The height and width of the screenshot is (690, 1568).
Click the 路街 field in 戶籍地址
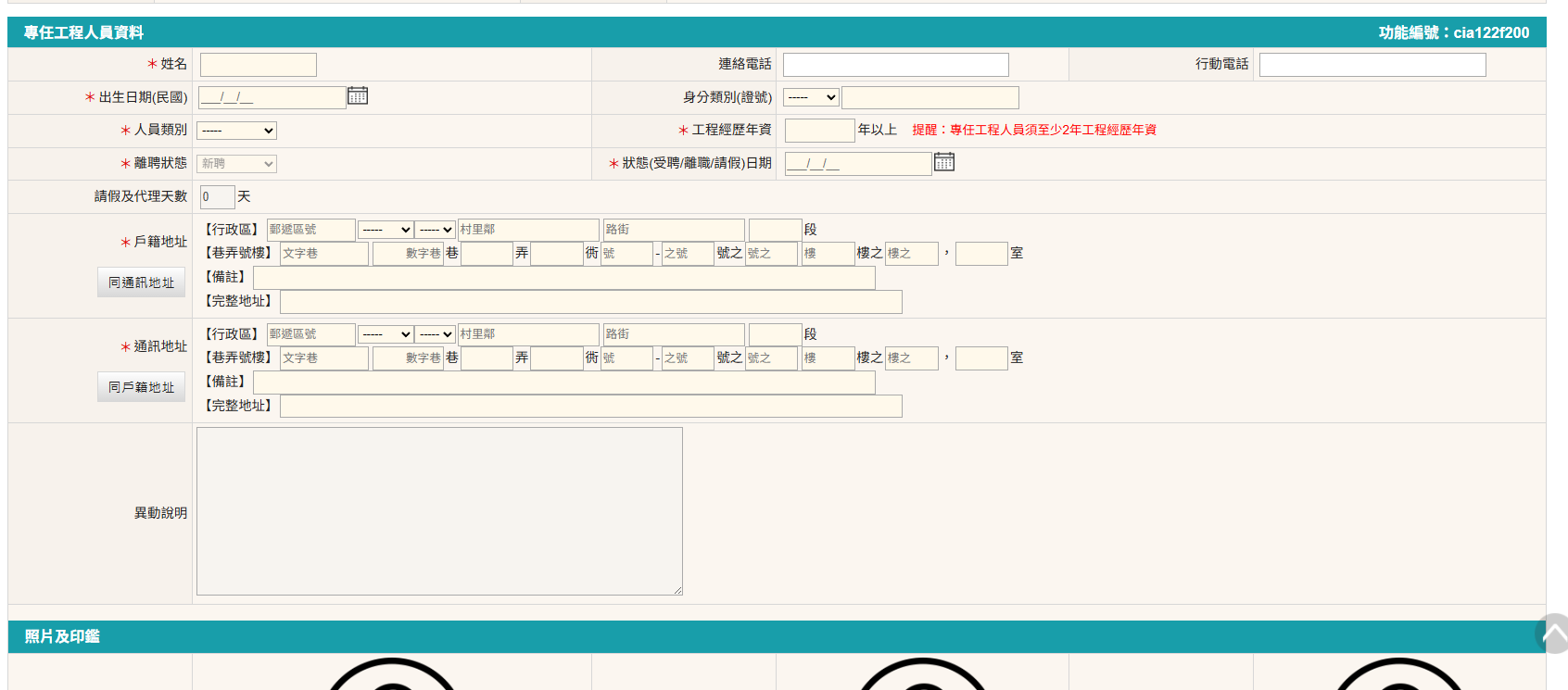click(x=673, y=230)
